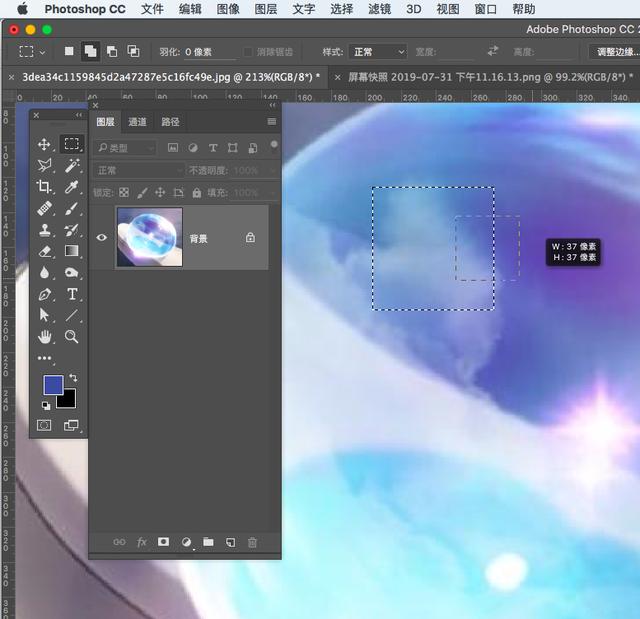Toggle Quick Mask mode button

click(x=44, y=425)
